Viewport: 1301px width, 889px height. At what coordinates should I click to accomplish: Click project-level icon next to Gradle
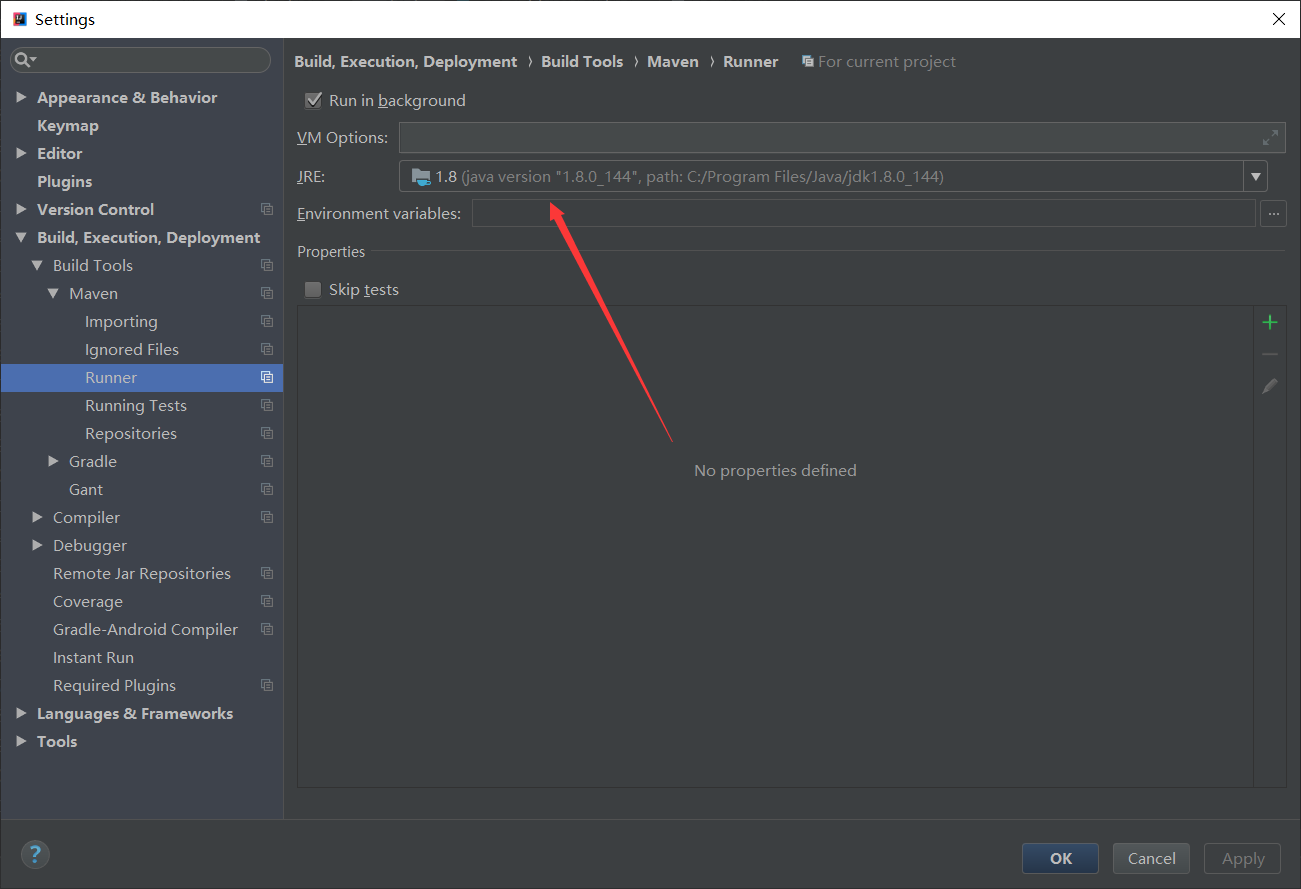pos(267,461)
